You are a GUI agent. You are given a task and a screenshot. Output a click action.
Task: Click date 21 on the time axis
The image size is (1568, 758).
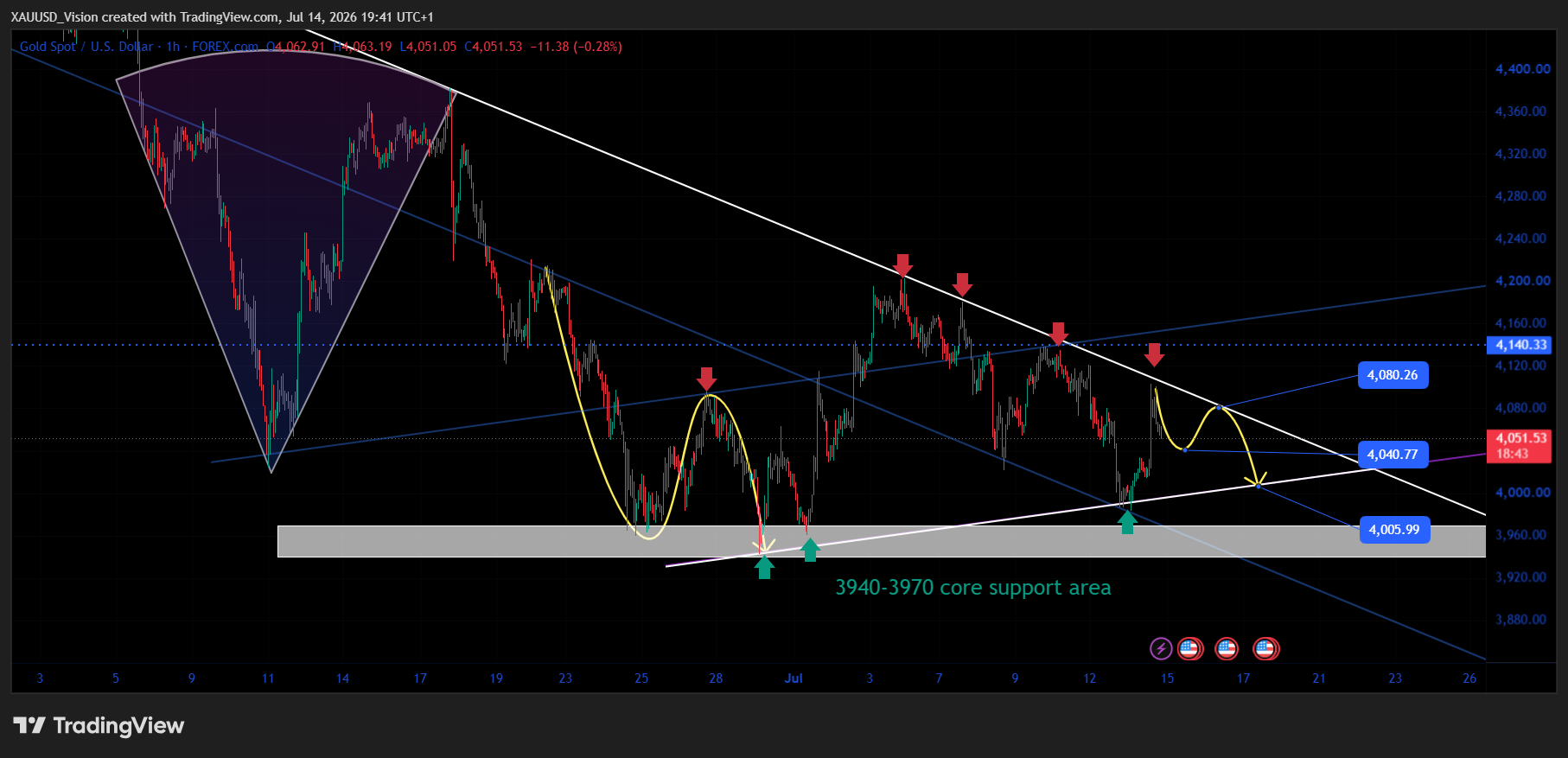click(x=1319, y=678)
